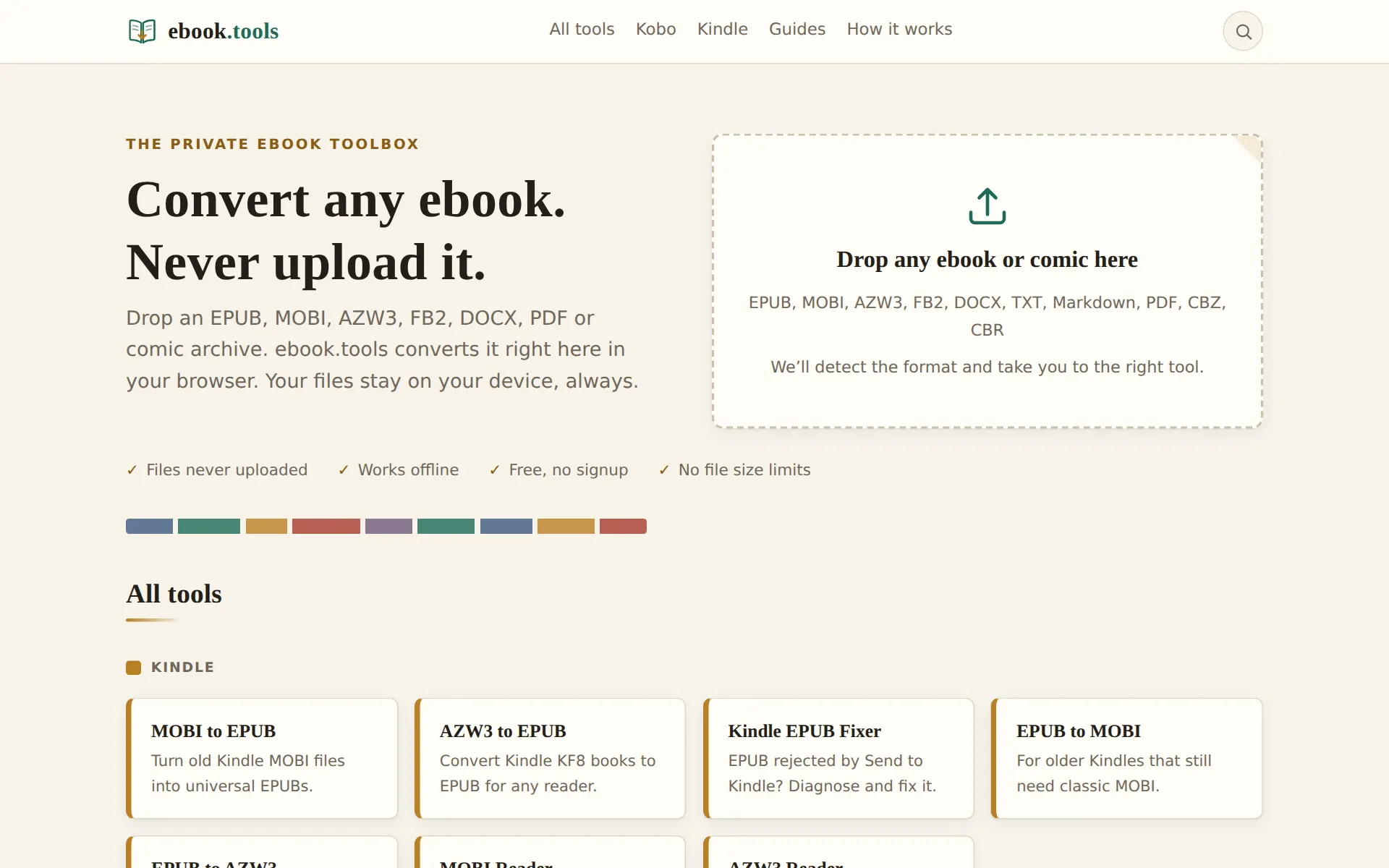
Task: Click the upload arrow icon in dropzone
Action: pyautogui.click(x=987, y=206)
